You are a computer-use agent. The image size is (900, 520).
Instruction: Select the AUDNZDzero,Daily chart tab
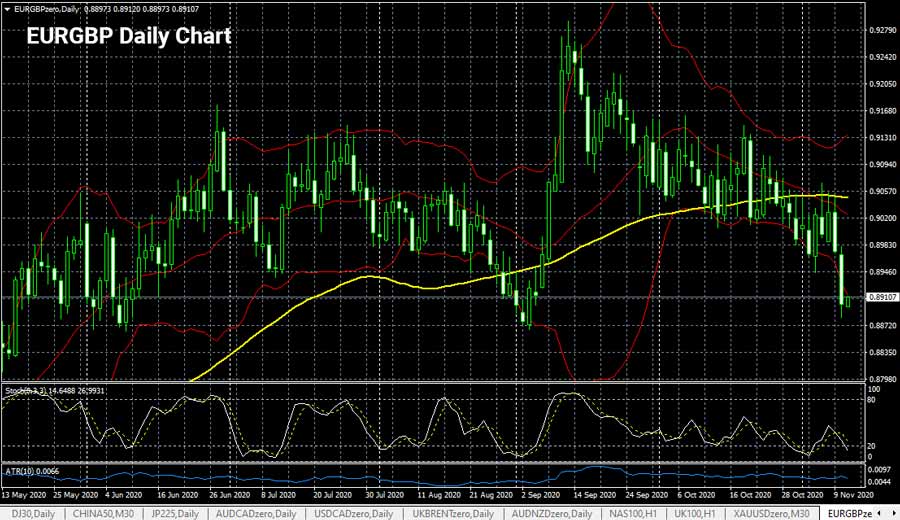[552, 514]
